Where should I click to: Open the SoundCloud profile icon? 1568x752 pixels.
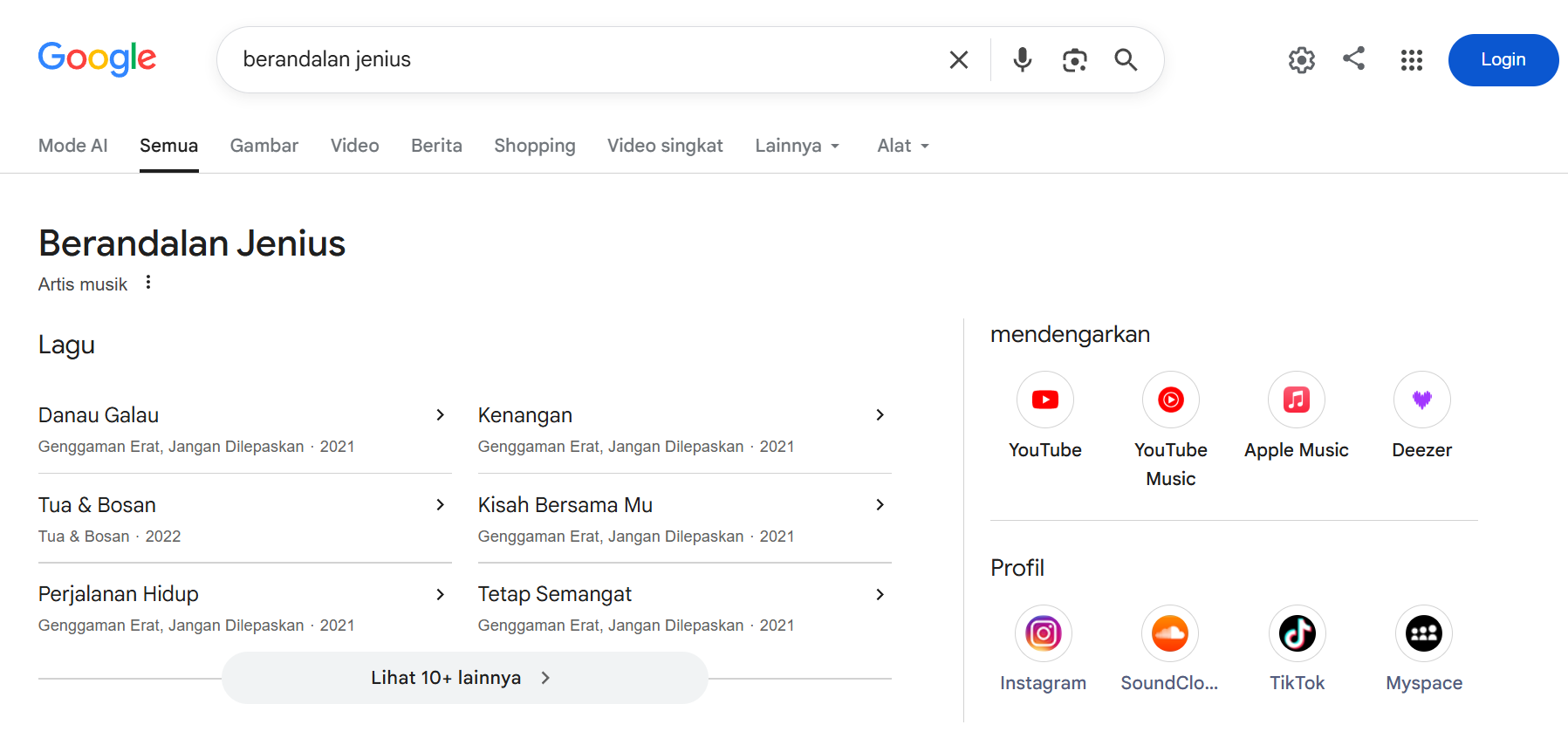coord(1170,633)
